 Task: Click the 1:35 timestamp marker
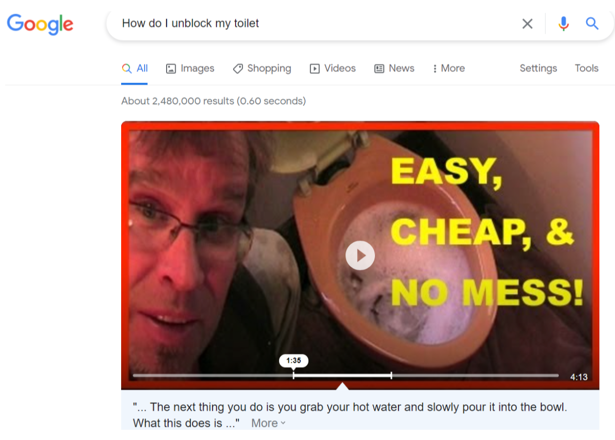[293, 360]
